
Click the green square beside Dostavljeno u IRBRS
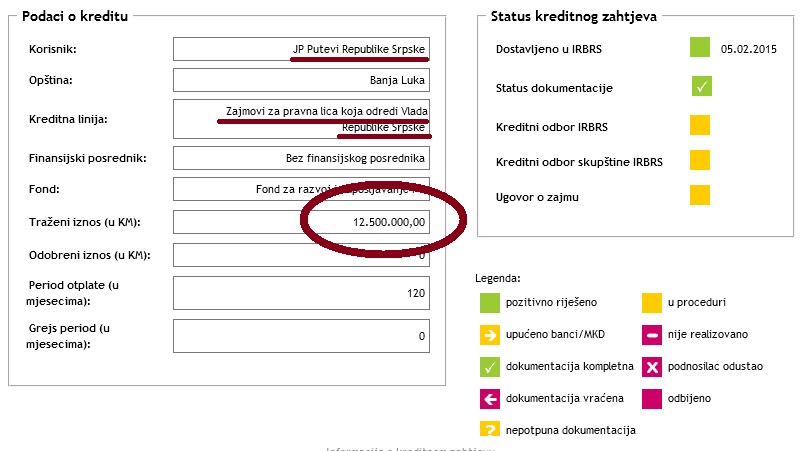699,47
